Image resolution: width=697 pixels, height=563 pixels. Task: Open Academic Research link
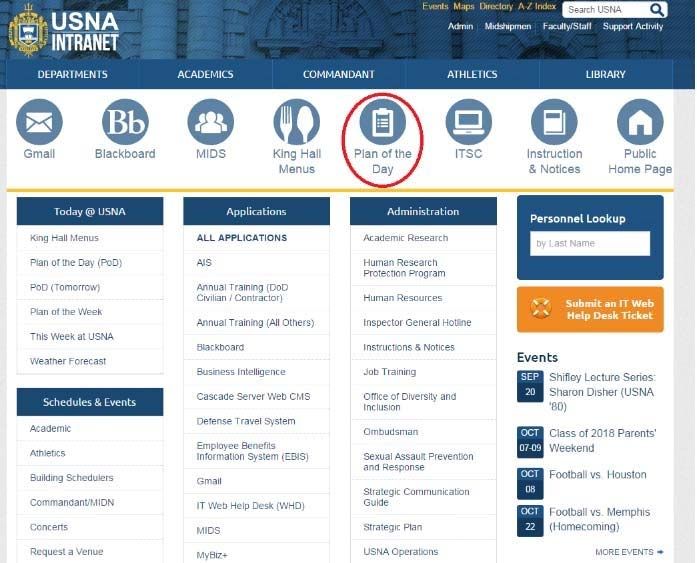click(x=405, y=238)
